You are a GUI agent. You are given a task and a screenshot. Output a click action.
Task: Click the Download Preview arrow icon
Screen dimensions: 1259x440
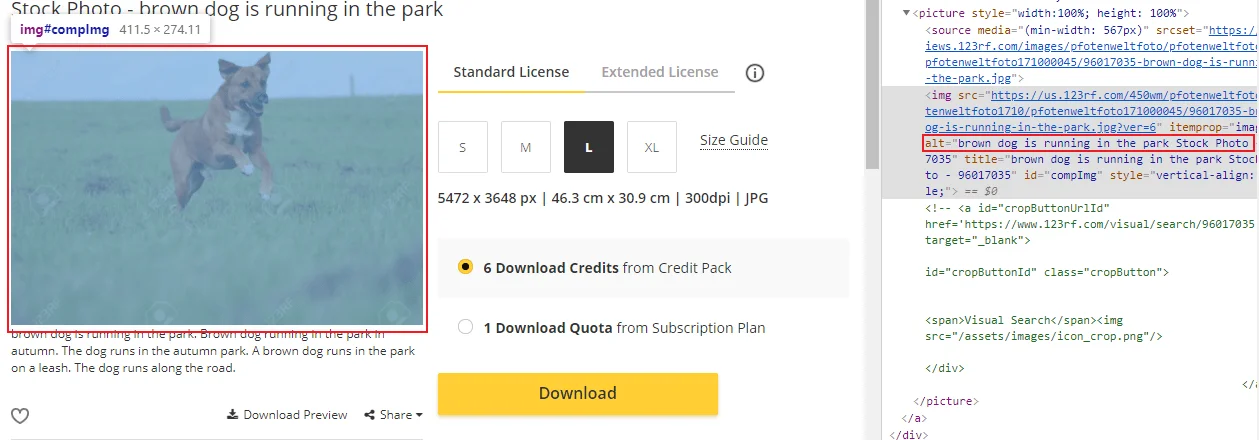(x=233, y=415)
